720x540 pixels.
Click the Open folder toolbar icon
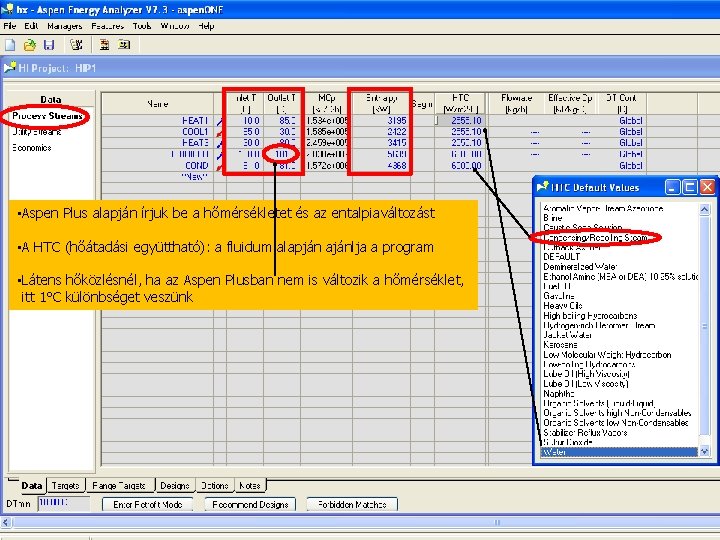tap(30, 45)
